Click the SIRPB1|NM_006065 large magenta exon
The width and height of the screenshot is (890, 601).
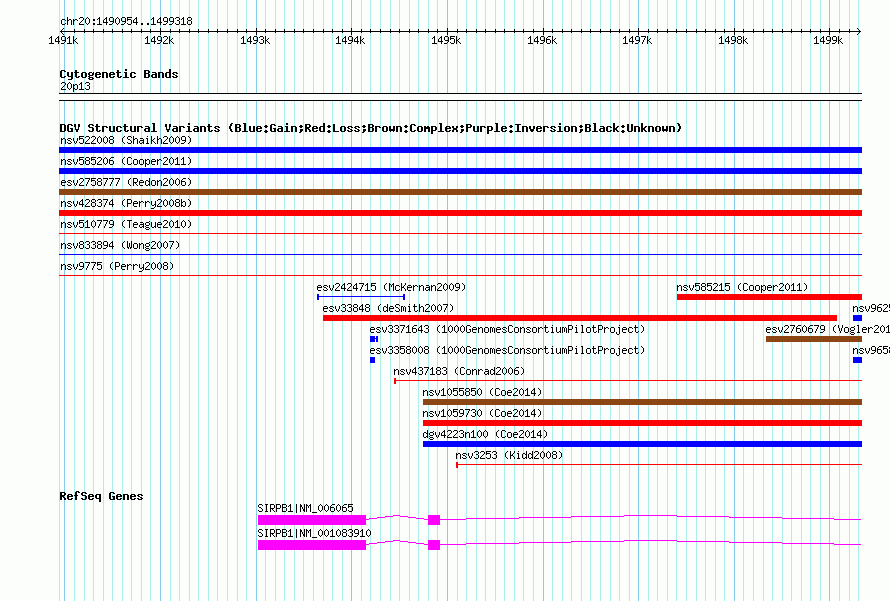[x=312, y=520]
